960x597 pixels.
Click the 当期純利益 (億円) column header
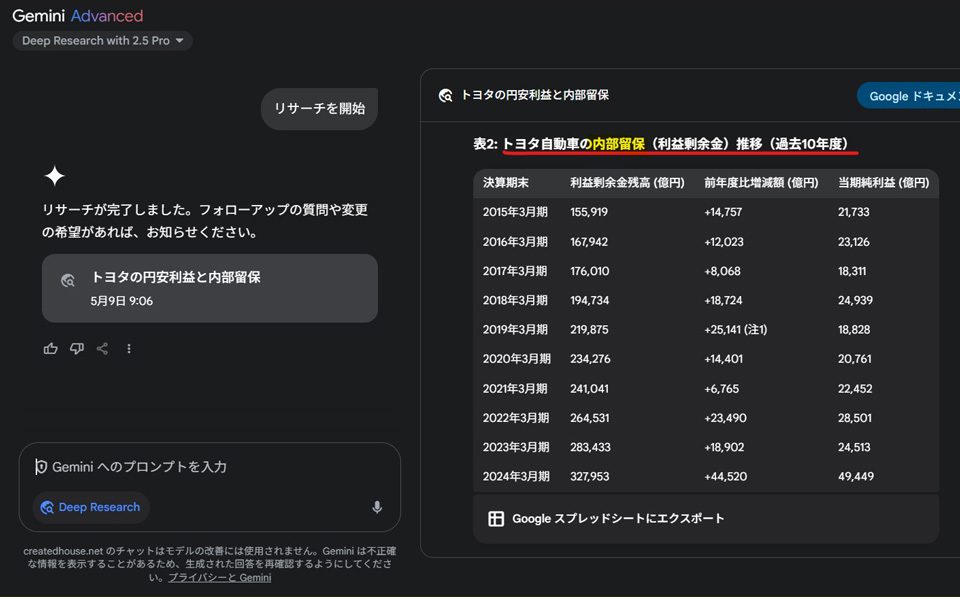click(x=883, y=182)
